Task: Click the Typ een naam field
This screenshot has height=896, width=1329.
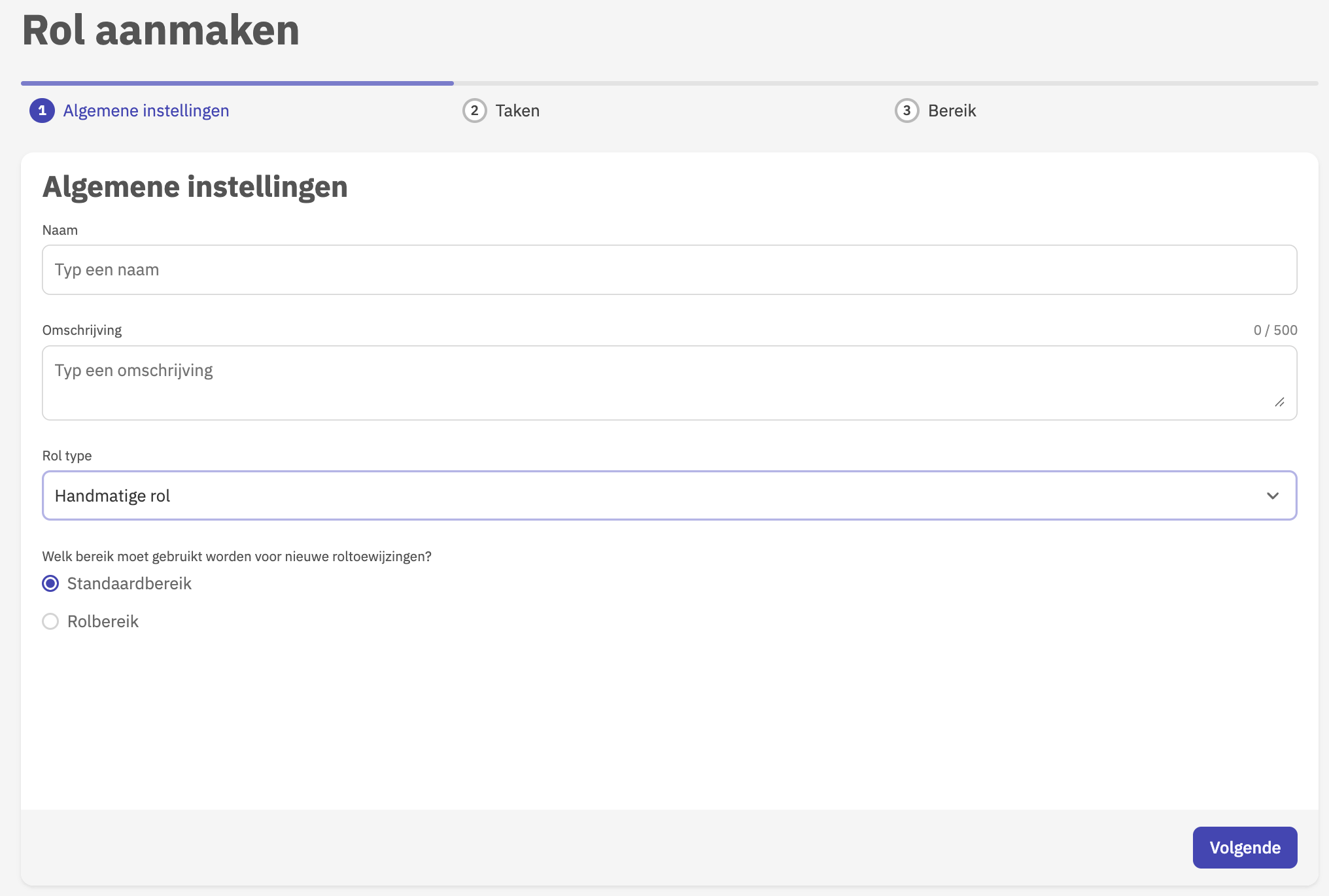Action: [668, 270]
